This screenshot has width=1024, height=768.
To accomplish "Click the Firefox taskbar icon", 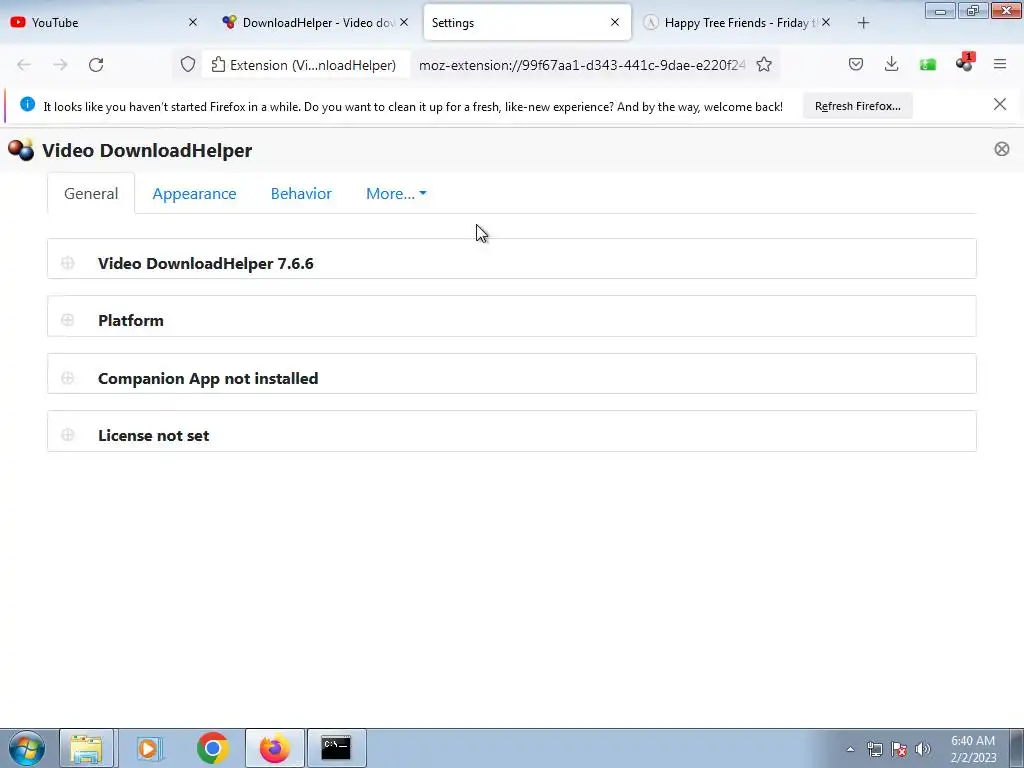I will 274,748.
